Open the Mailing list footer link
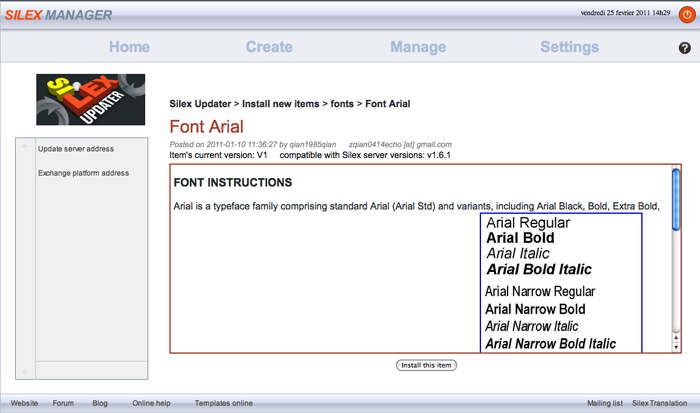 (605, 403)
